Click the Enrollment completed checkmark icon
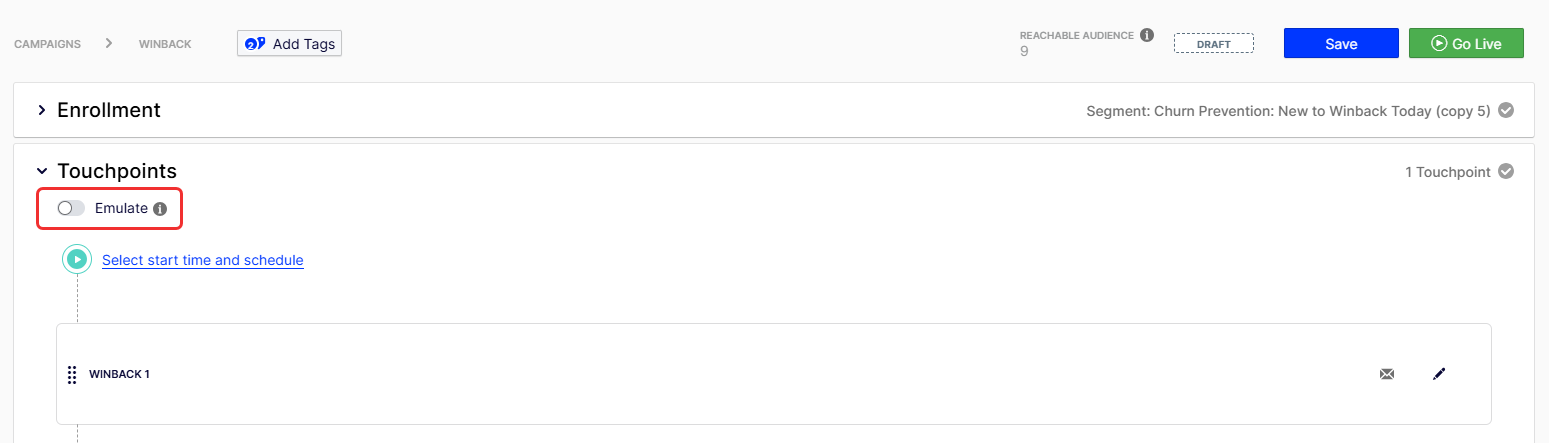Image resolution: width=1549 pixels, height=443 pixels. (1506, 110)
